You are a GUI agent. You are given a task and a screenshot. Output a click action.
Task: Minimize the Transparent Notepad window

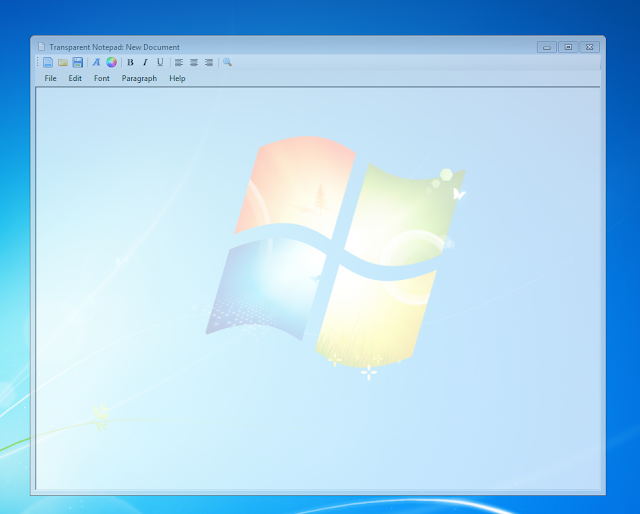point(547,47)
